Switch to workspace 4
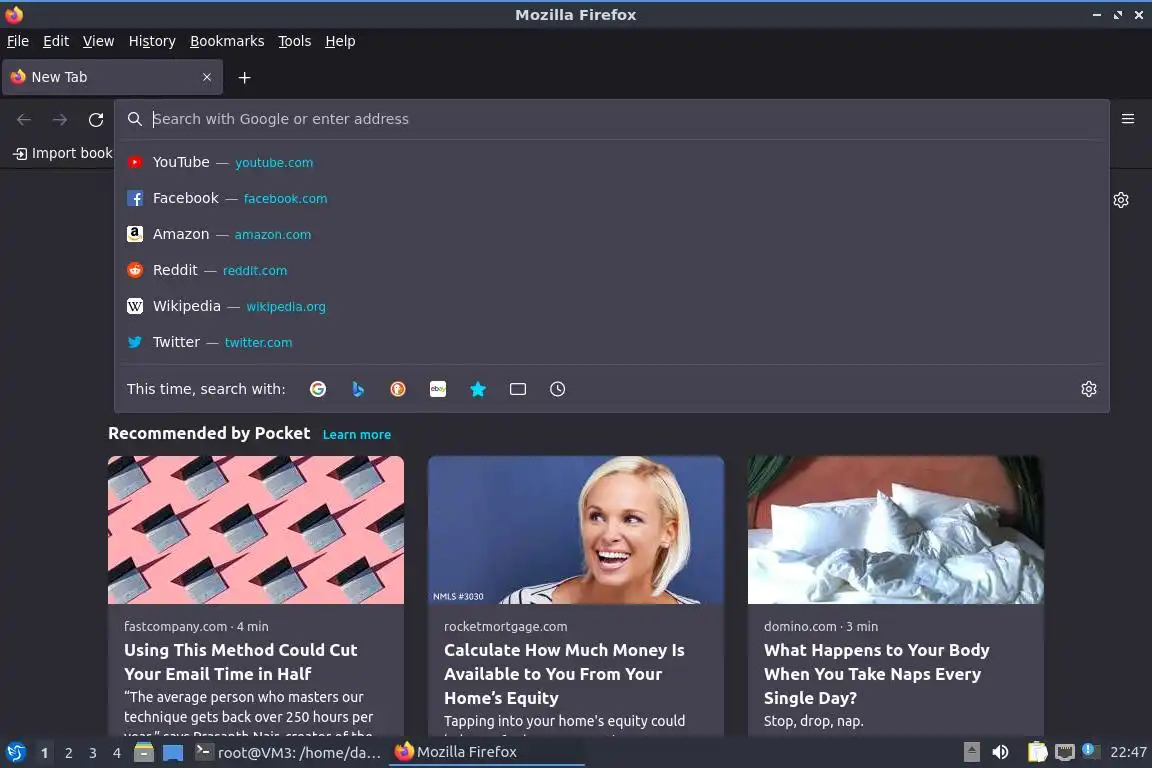This screenshot has width=1152, height=768. tap(117, 753)
